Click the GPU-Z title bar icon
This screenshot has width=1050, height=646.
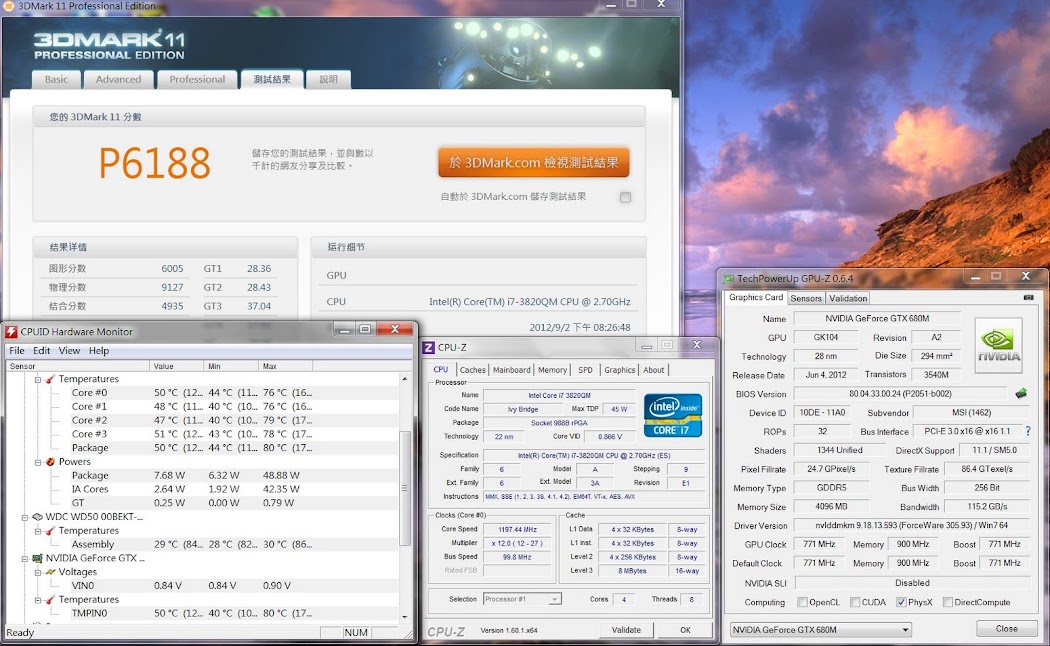click(729, 278)
